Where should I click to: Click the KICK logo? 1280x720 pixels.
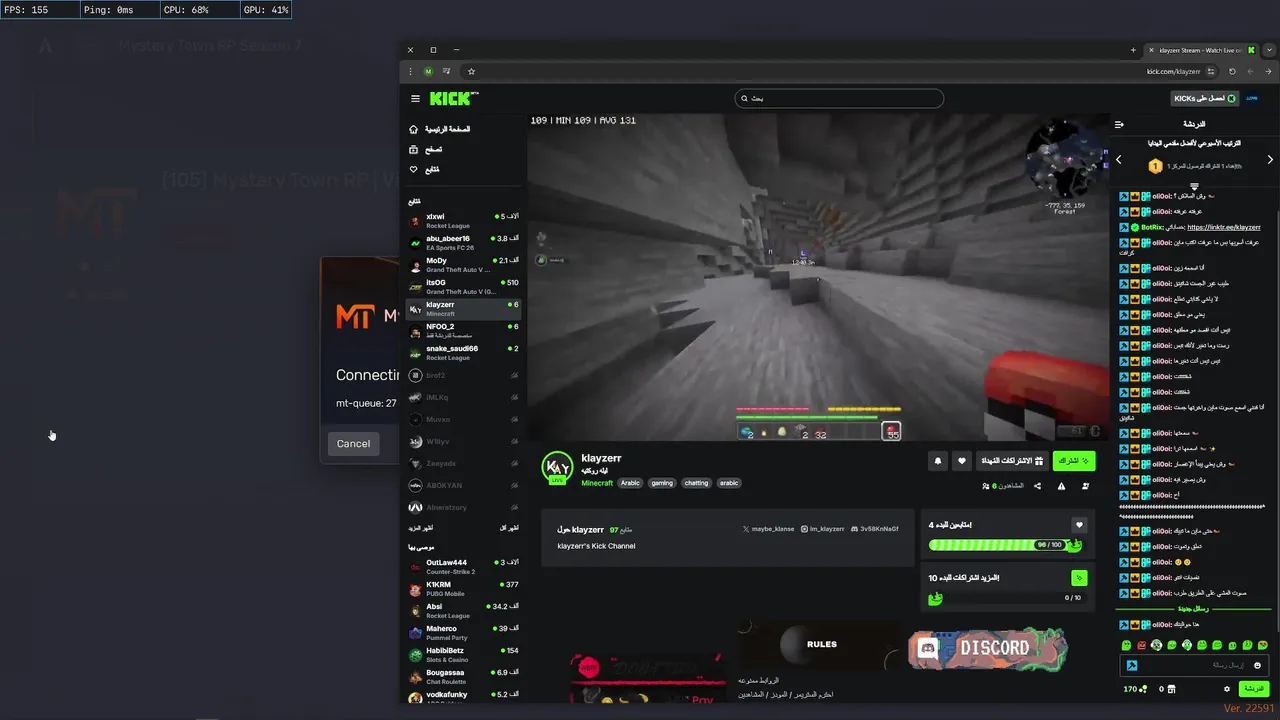point(451,98)
